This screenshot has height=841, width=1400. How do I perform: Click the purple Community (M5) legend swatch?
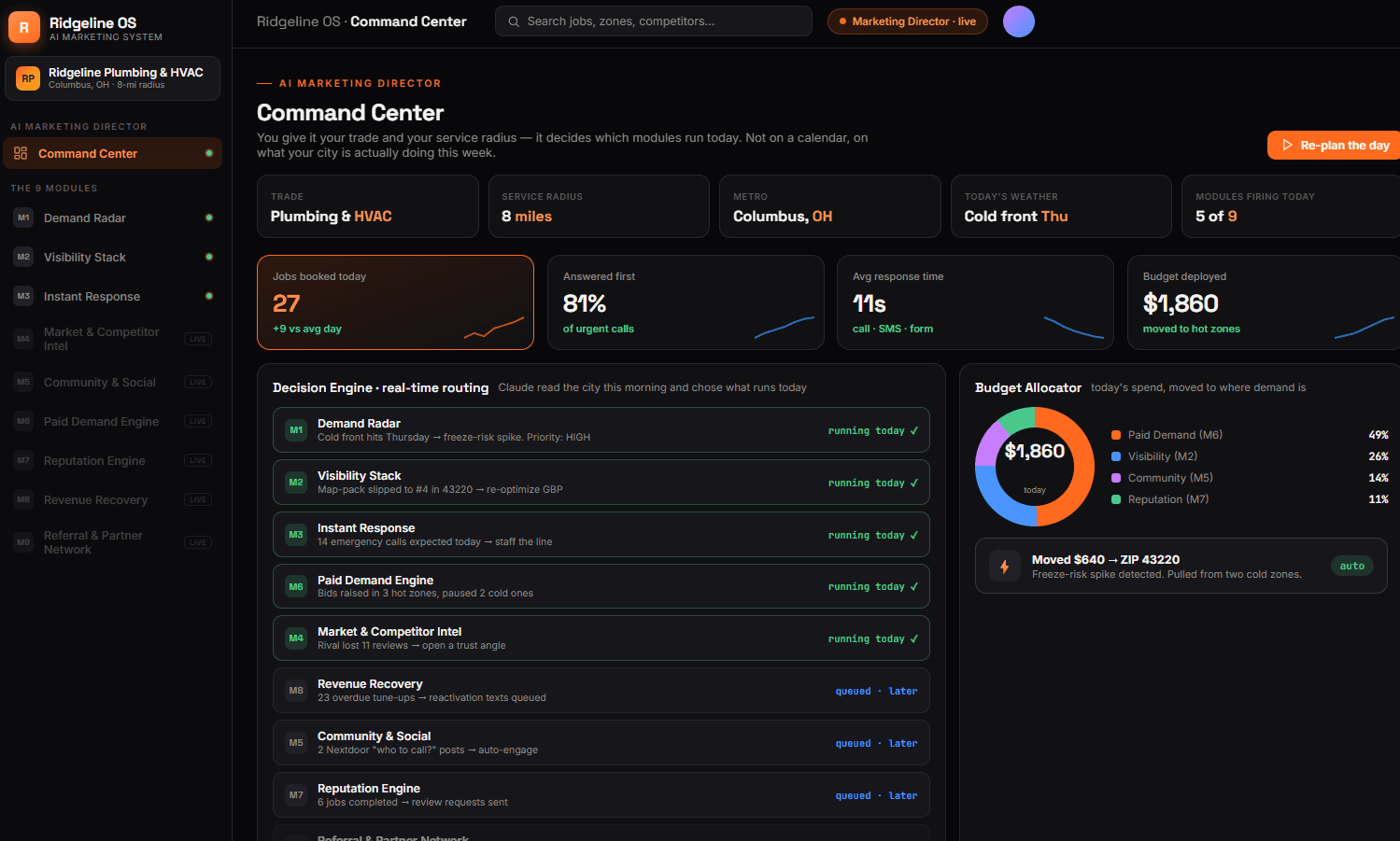click(x=1116, y=478)
